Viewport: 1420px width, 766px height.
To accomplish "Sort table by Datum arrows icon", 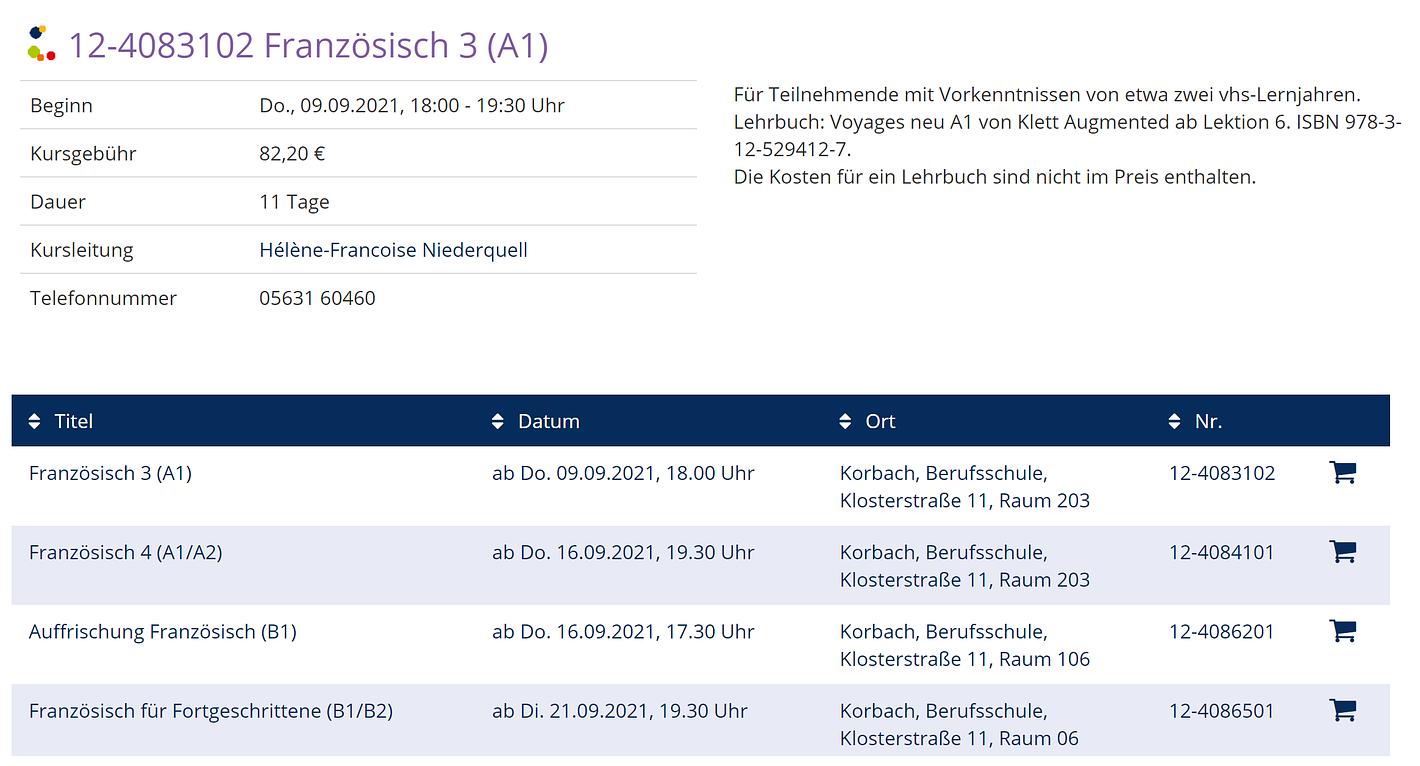I will pos(498,421).
